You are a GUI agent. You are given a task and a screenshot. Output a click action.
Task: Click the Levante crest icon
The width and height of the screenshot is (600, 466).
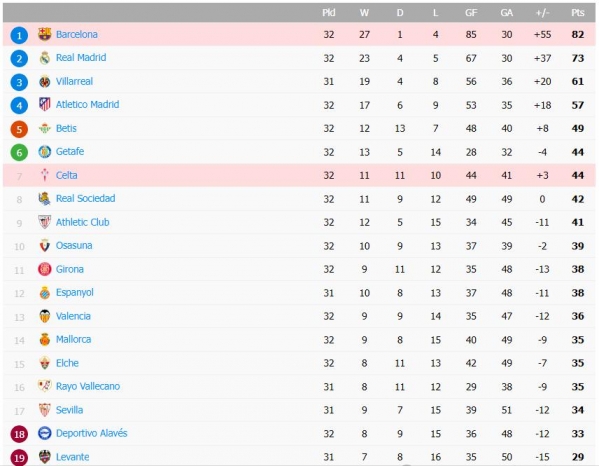[44, 457]
